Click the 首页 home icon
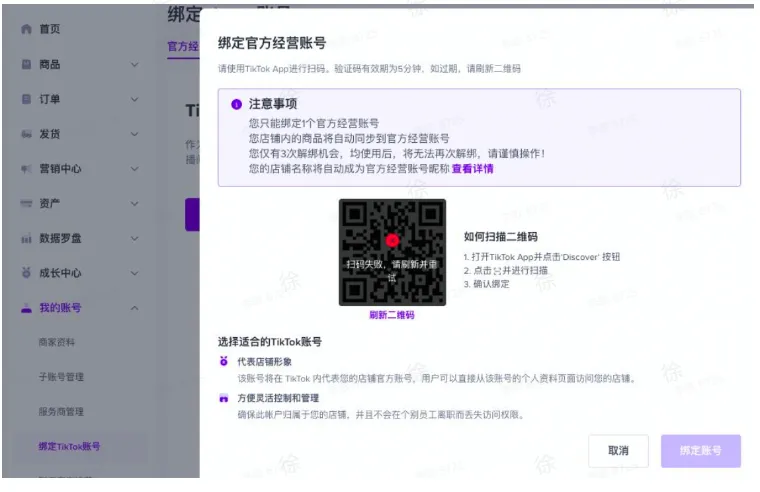This screenshot has width=760, height=492. [x=27, y=29]
